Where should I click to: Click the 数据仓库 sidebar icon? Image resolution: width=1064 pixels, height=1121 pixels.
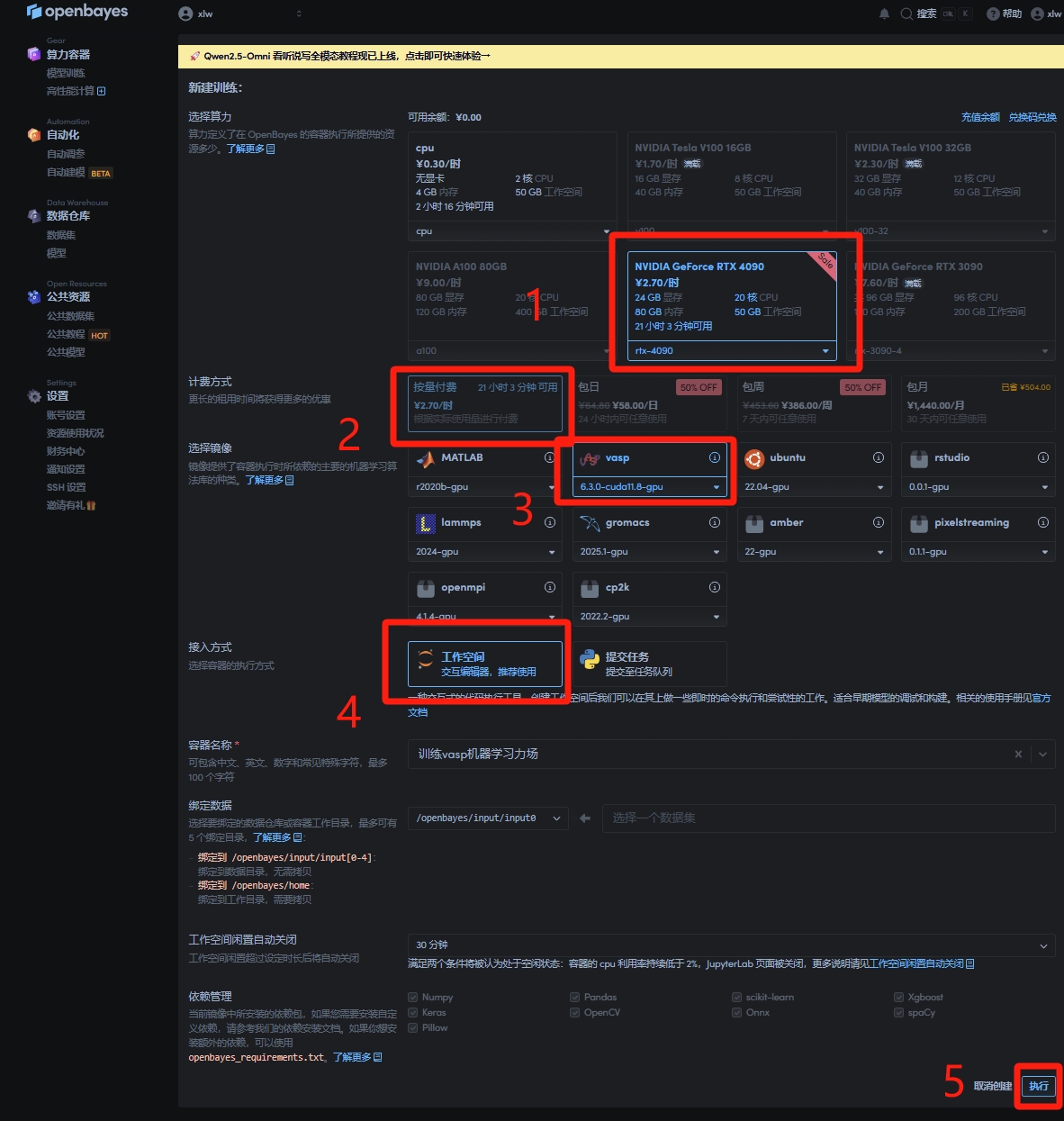coord(33,216)
